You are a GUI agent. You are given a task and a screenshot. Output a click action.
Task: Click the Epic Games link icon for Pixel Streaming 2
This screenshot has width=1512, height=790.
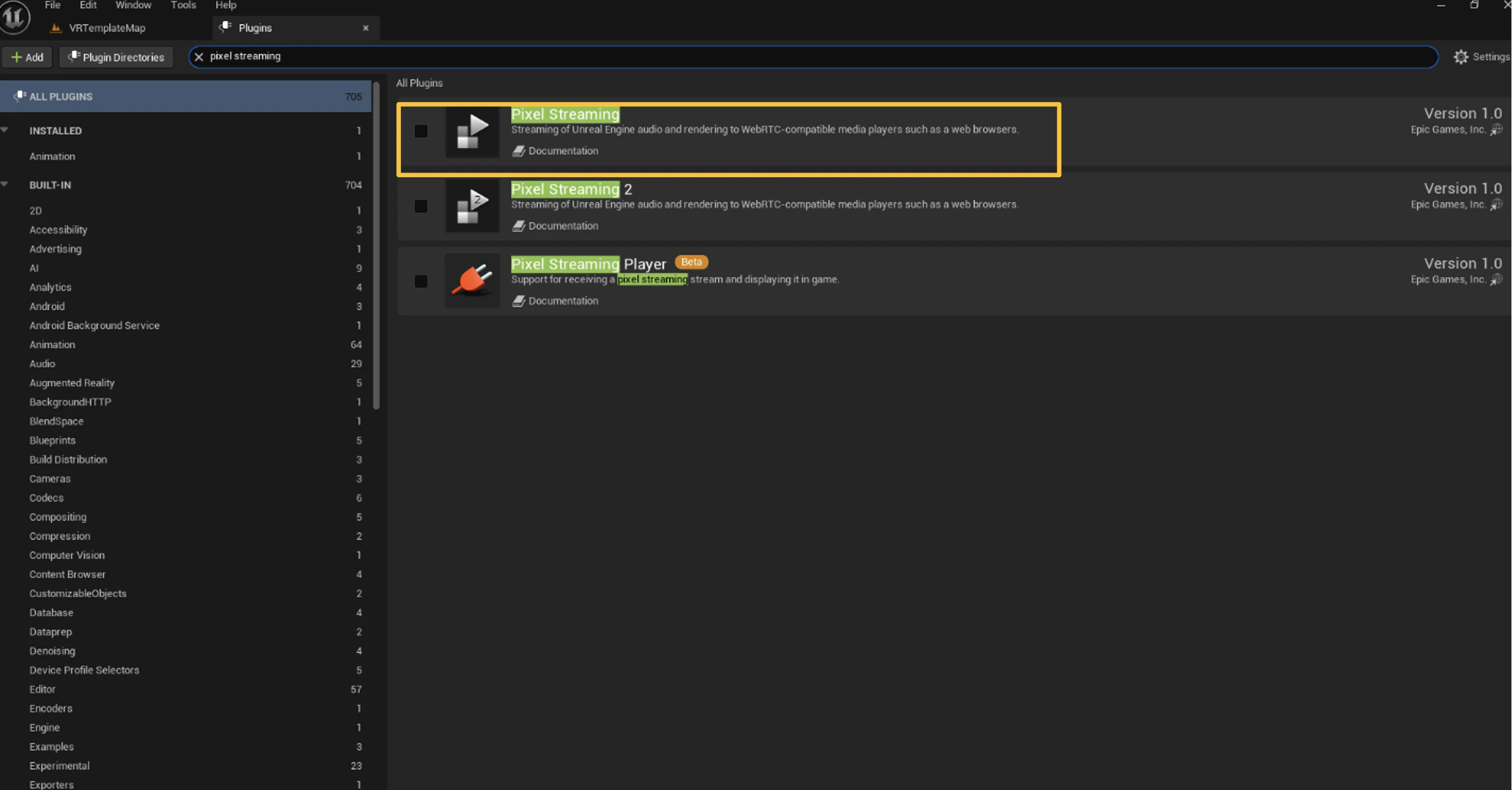click(x=1496, y=205)
